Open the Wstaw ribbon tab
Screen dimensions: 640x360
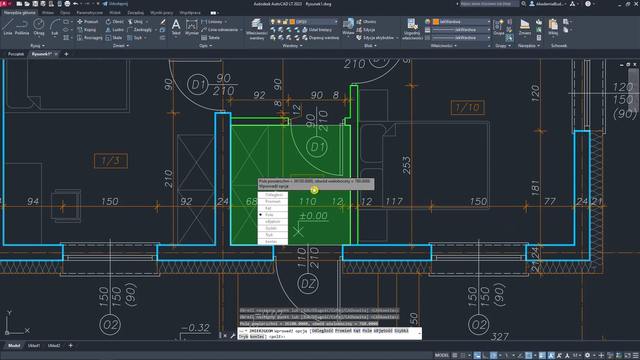[x=48, y=13]
